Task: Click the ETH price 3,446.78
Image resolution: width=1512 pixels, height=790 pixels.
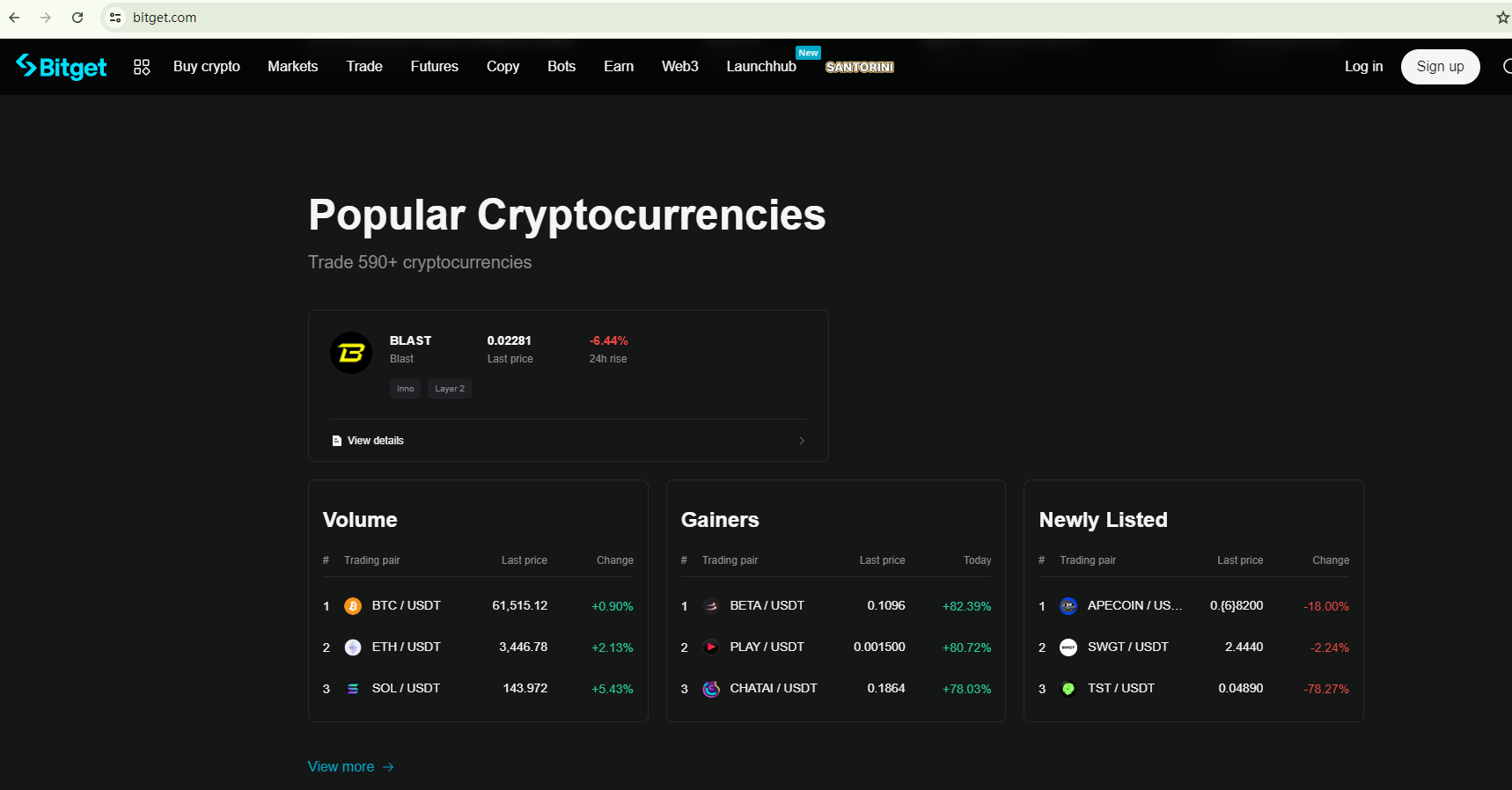Action: (x=524, y=647)
